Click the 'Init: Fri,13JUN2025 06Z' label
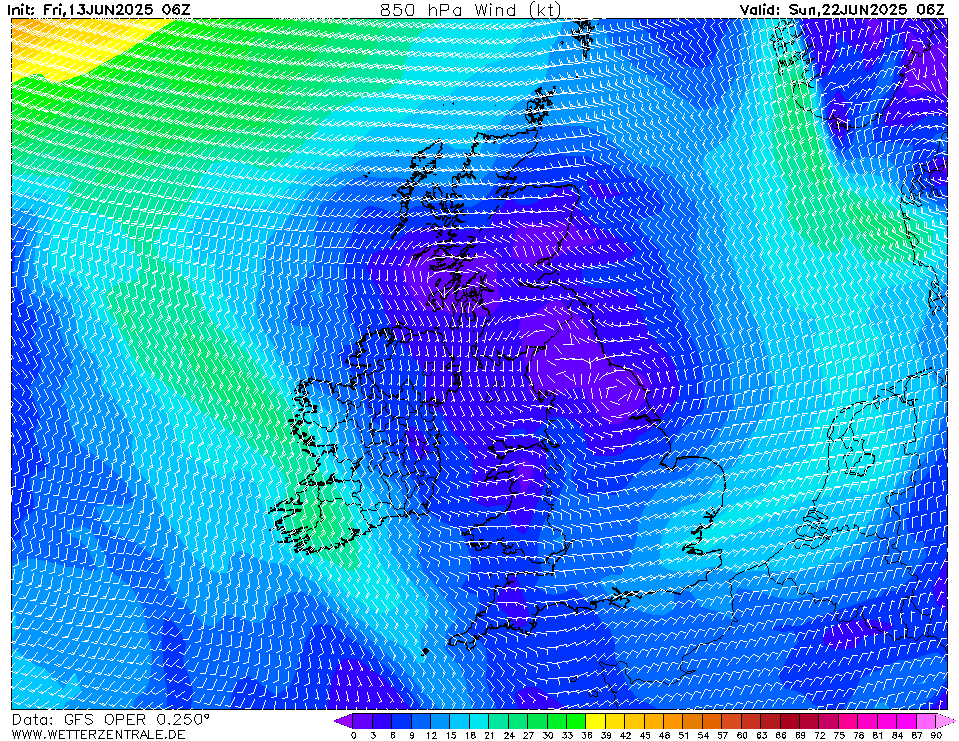 [x=98, y=9]
